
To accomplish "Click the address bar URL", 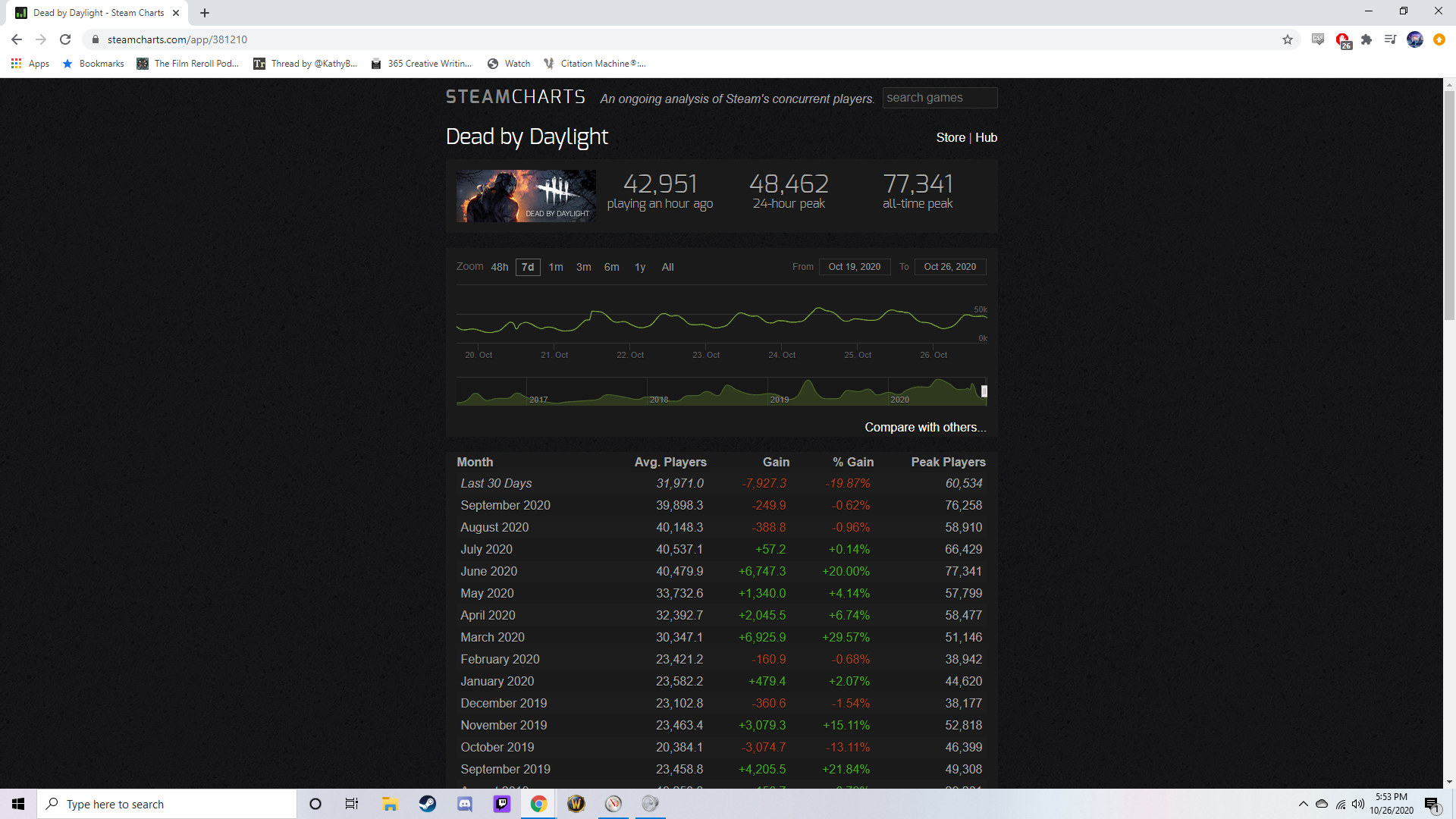I will point(177,39).
